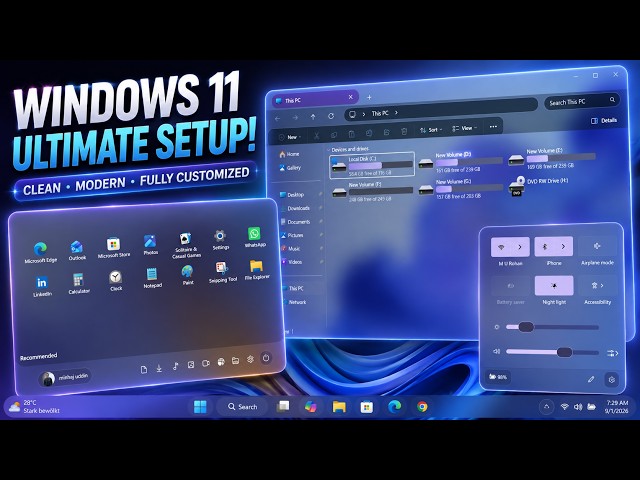Collapse Devices and drives group
This screenshot has height=480, width=640.
tap(329, 150)
